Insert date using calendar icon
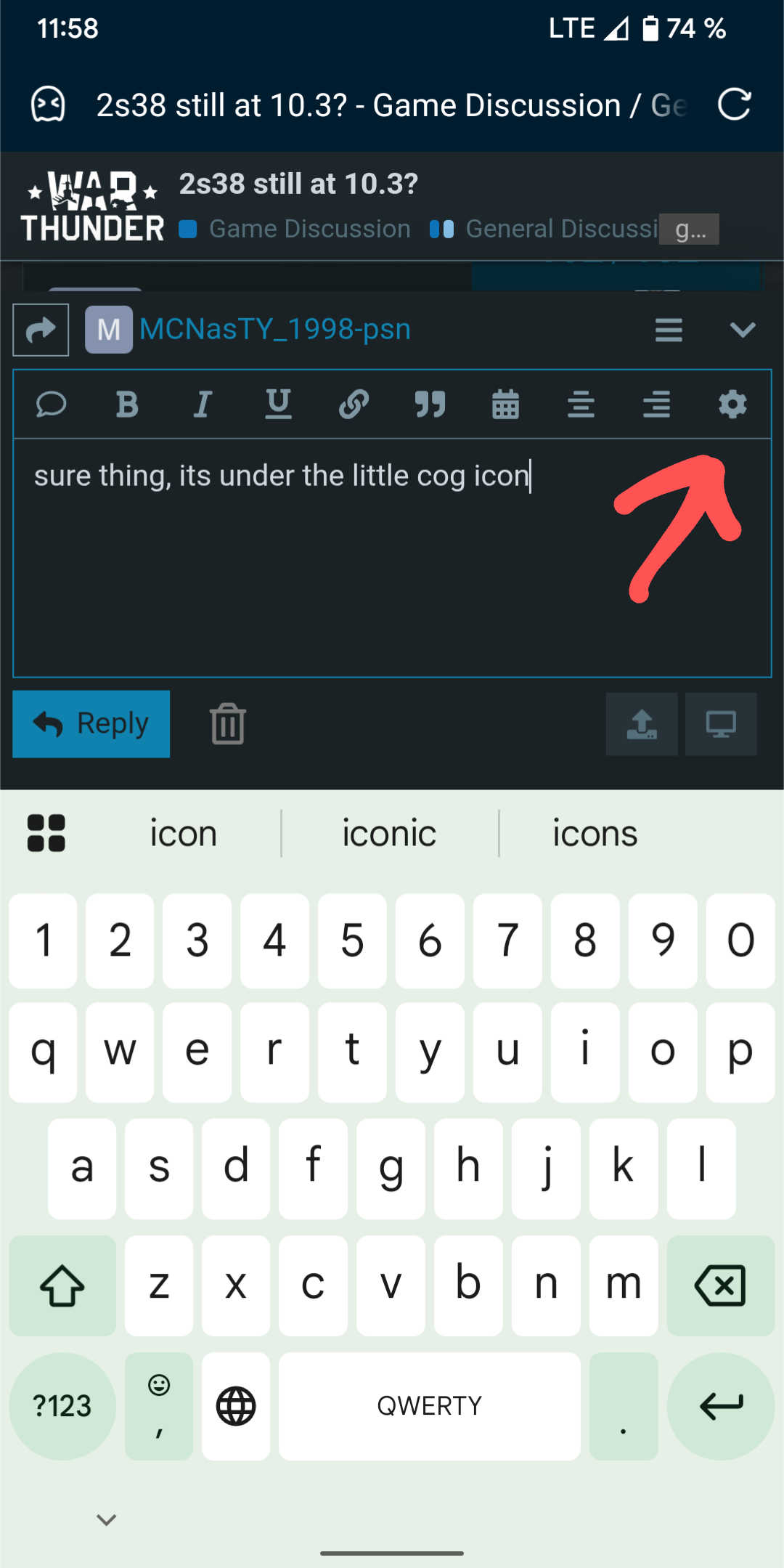The image size is (784, 1568). point(505,404)
